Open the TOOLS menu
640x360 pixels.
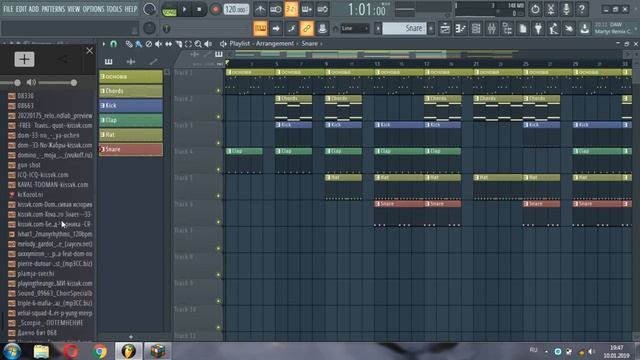[x=114, y=9]
